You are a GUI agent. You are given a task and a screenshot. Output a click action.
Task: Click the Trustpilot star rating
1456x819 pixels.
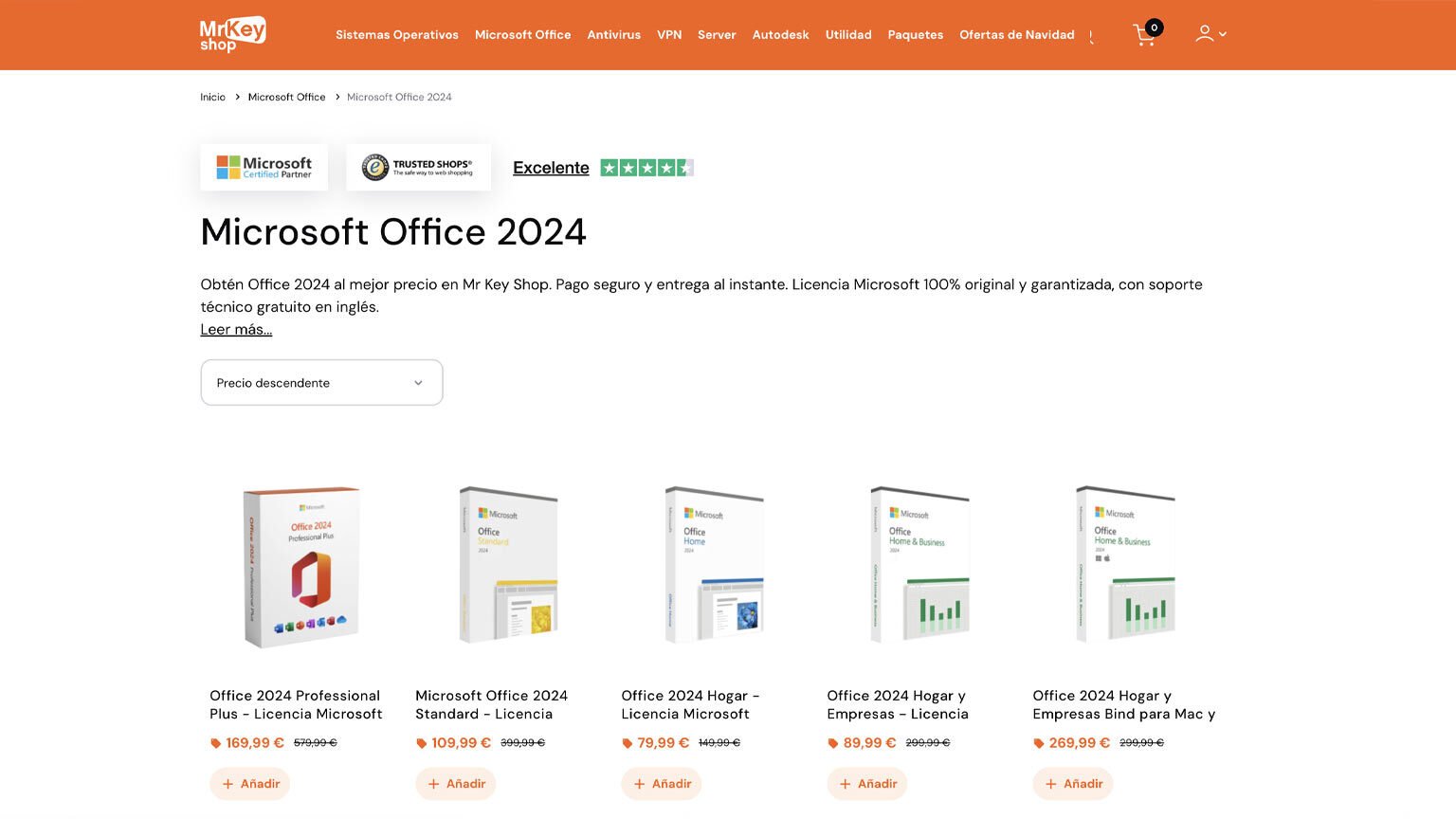coord(647,167)
